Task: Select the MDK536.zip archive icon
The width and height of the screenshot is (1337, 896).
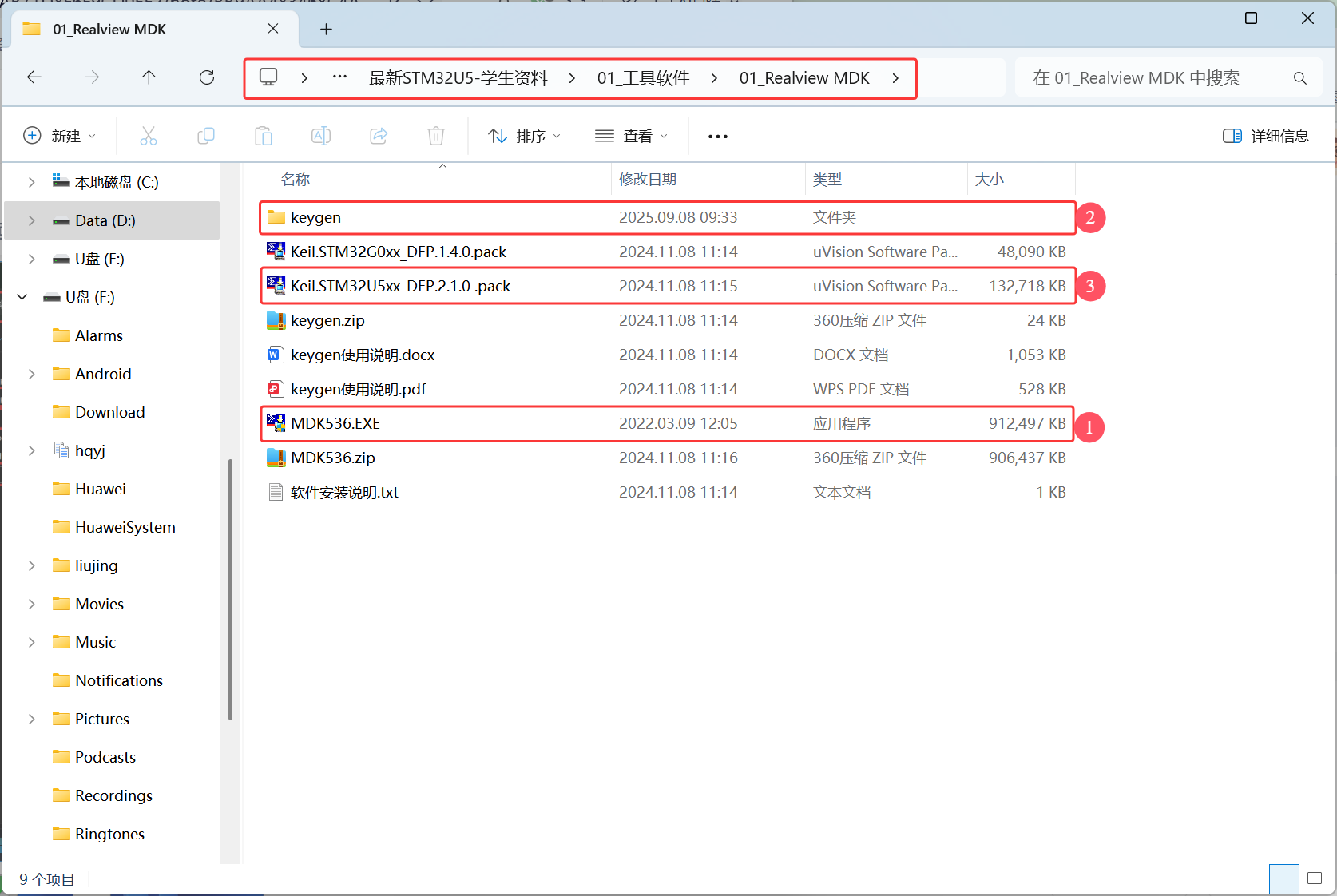Action: [276, 458]
